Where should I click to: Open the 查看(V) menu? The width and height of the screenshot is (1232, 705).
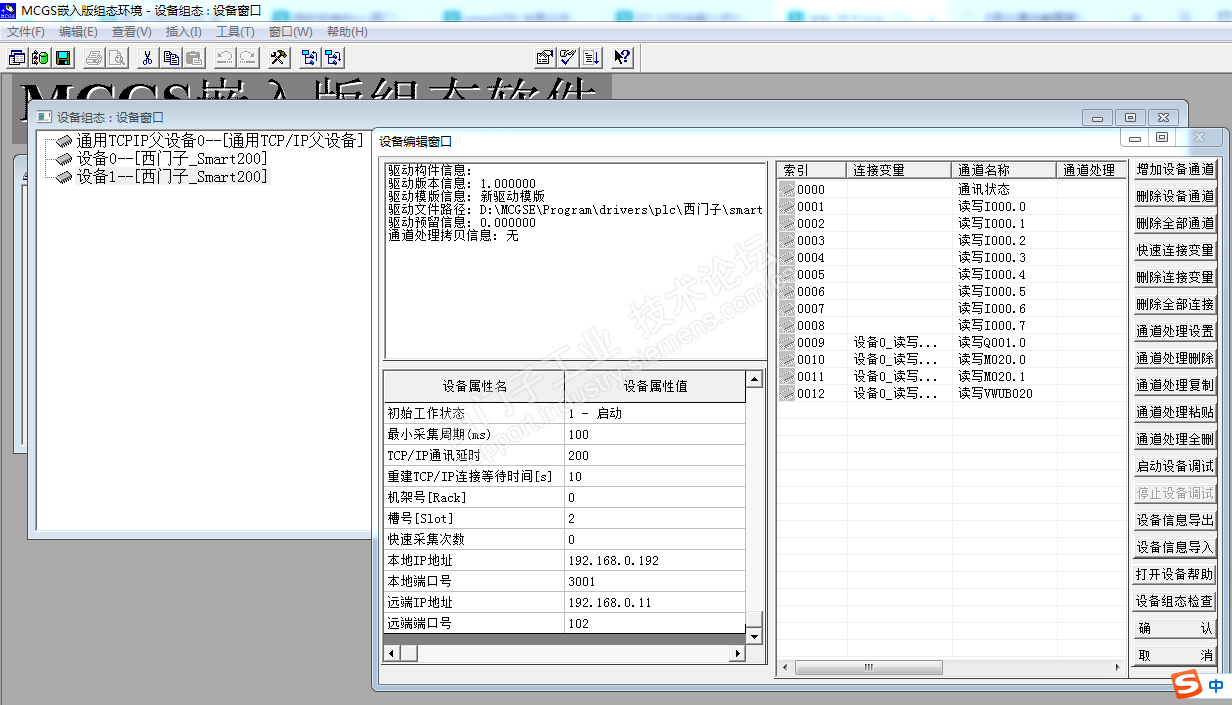click(131, 32)
